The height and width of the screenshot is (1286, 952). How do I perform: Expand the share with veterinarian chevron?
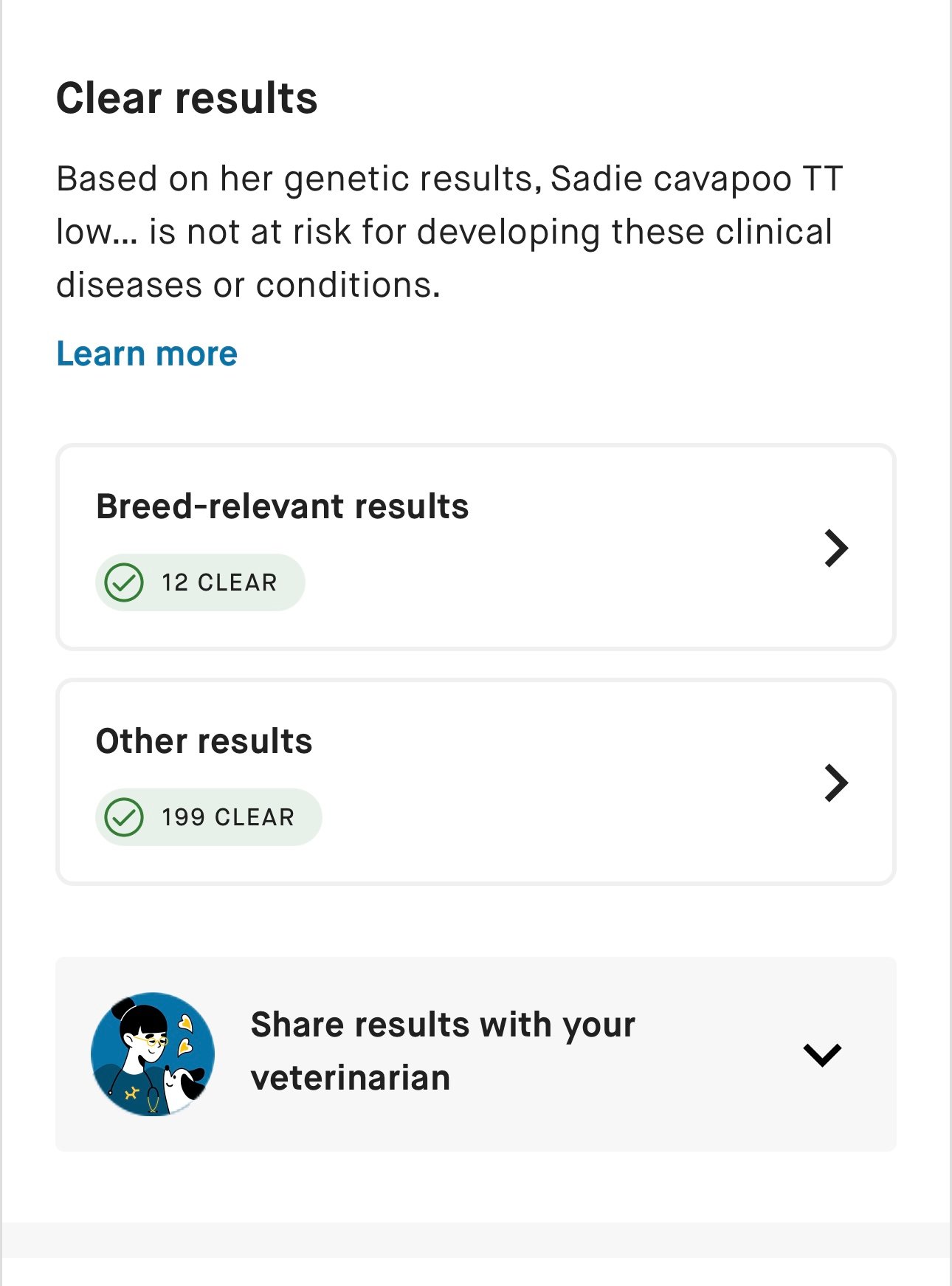822,1054
